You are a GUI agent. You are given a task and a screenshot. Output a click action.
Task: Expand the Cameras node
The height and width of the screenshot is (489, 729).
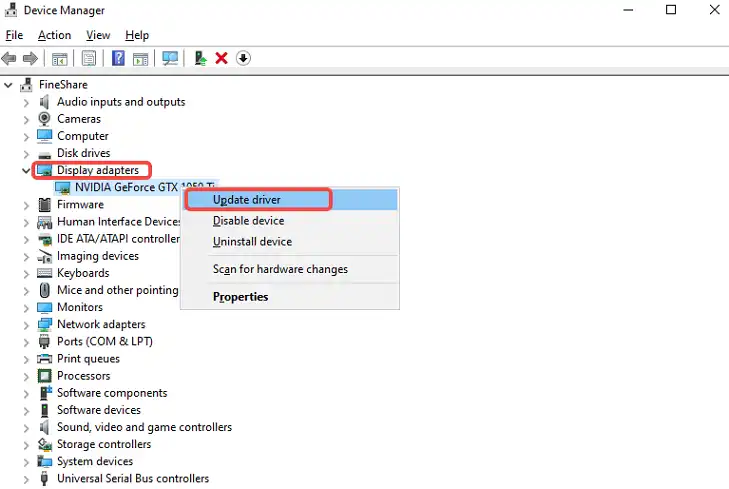26,120
